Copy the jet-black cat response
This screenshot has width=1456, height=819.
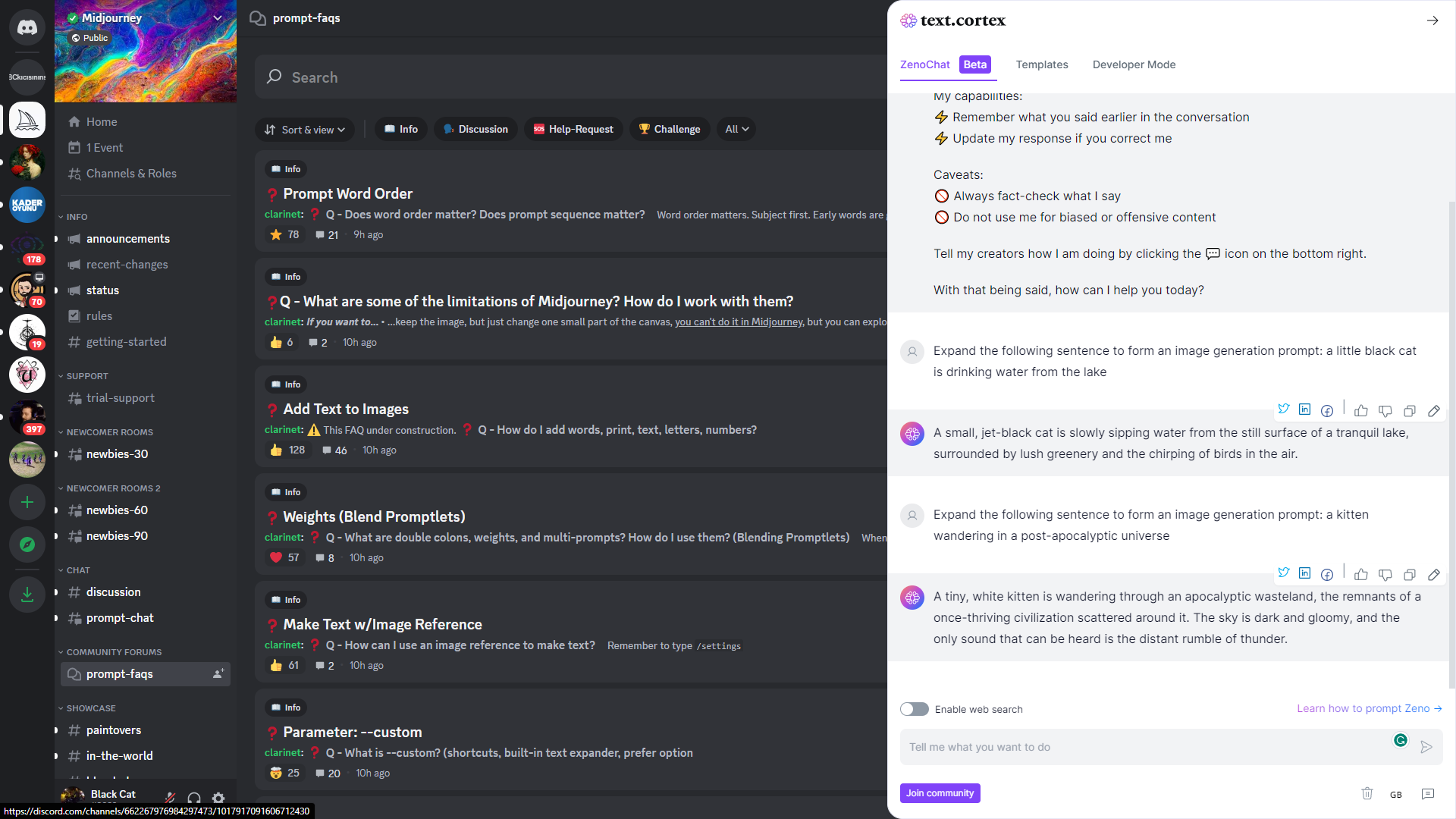[x=1410, y=411]
